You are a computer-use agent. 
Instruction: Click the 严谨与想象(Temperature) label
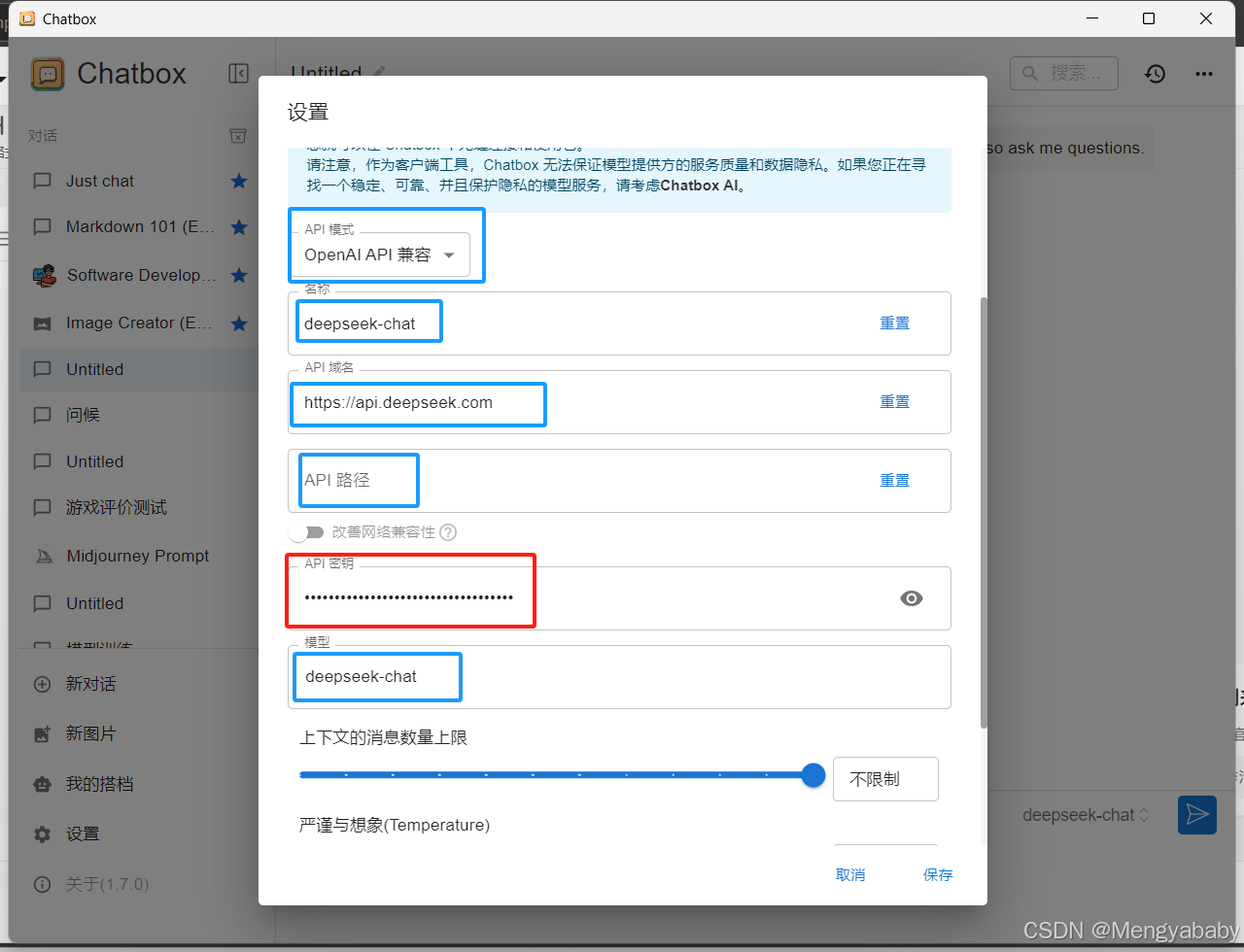coord(395,825)
